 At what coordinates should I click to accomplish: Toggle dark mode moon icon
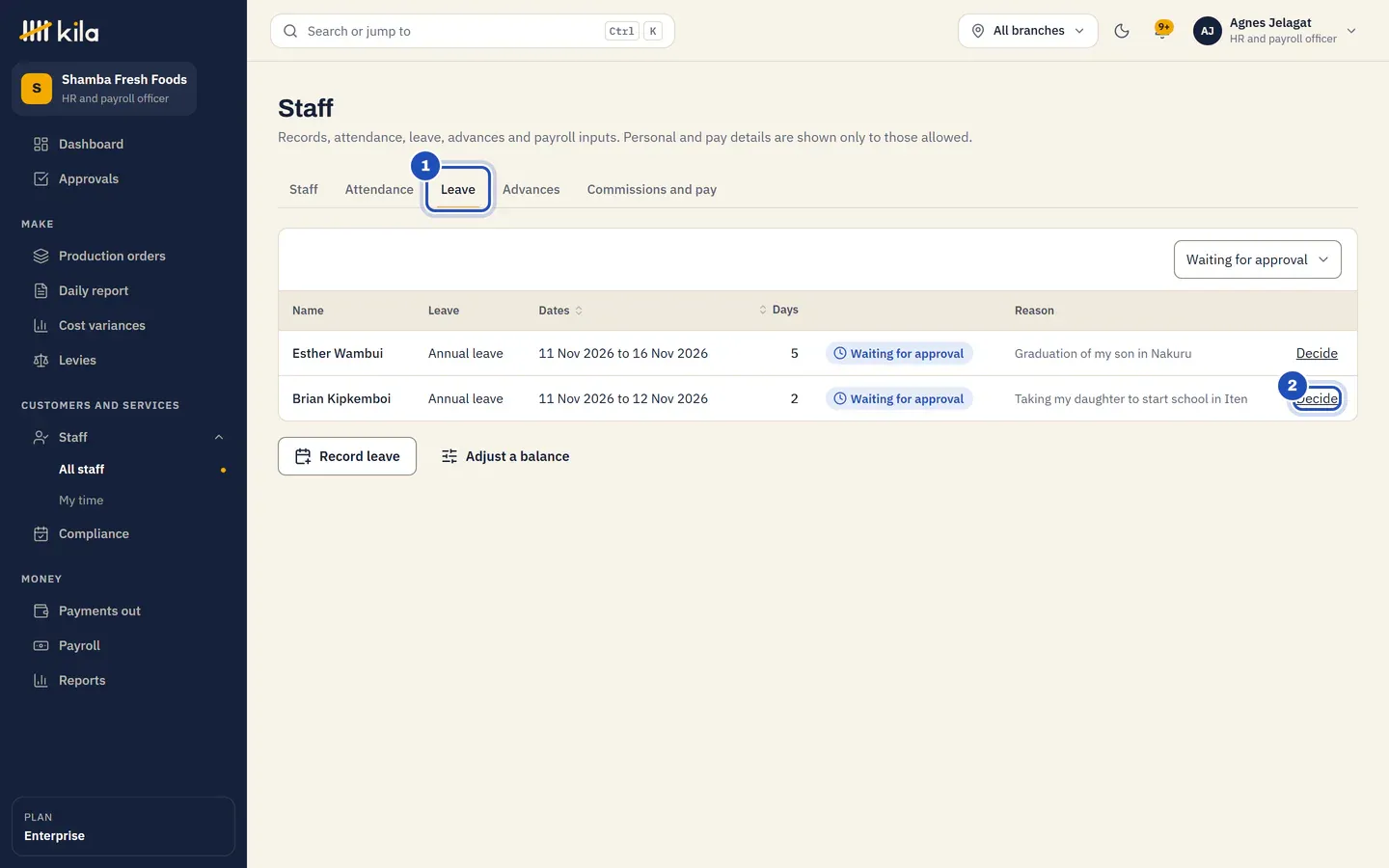tap(1122, 31)
